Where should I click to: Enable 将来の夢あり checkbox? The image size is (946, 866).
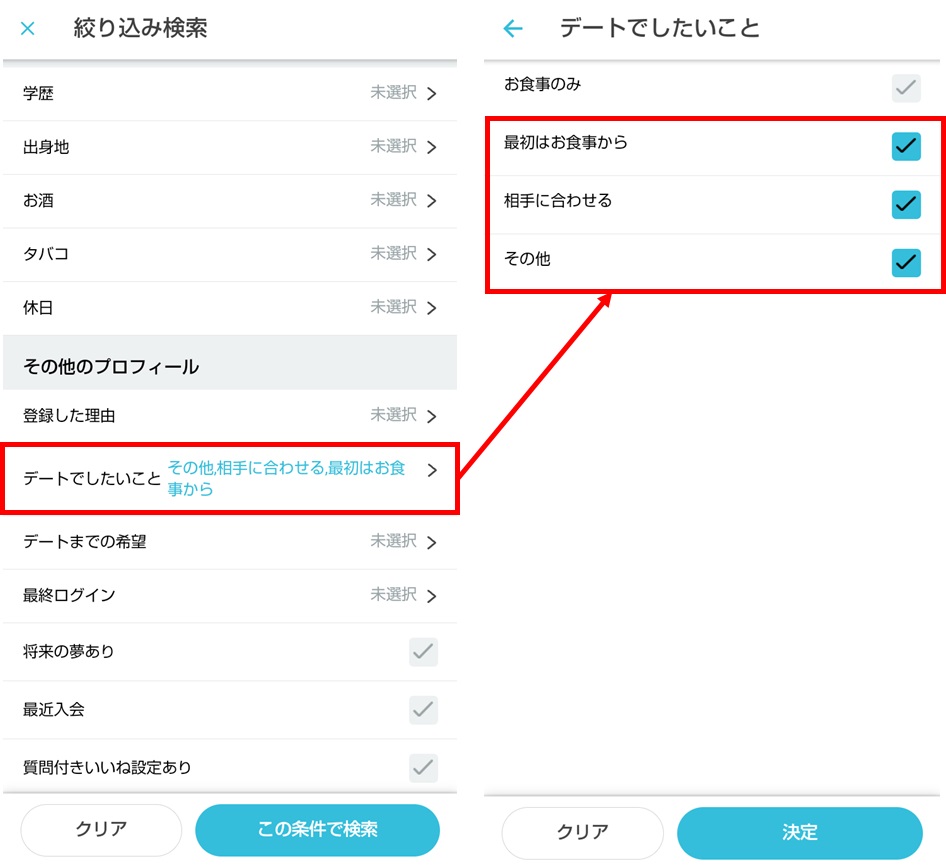[x=423, y=652]
